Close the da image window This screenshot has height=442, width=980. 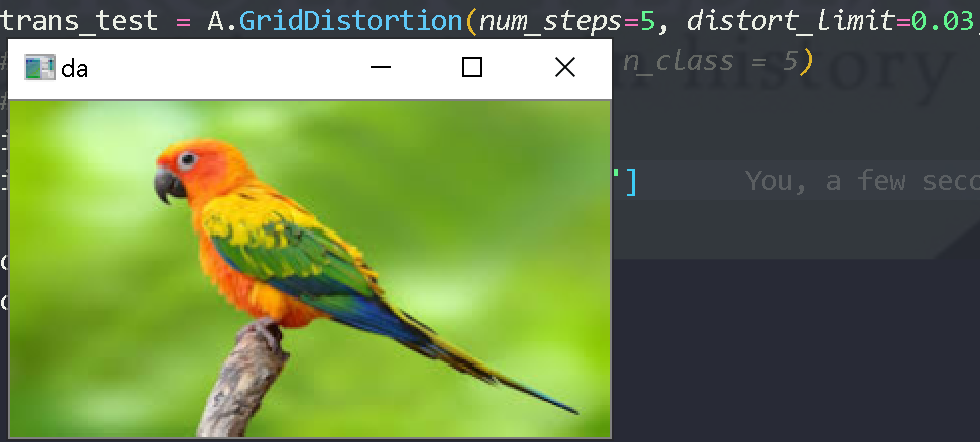565,67
